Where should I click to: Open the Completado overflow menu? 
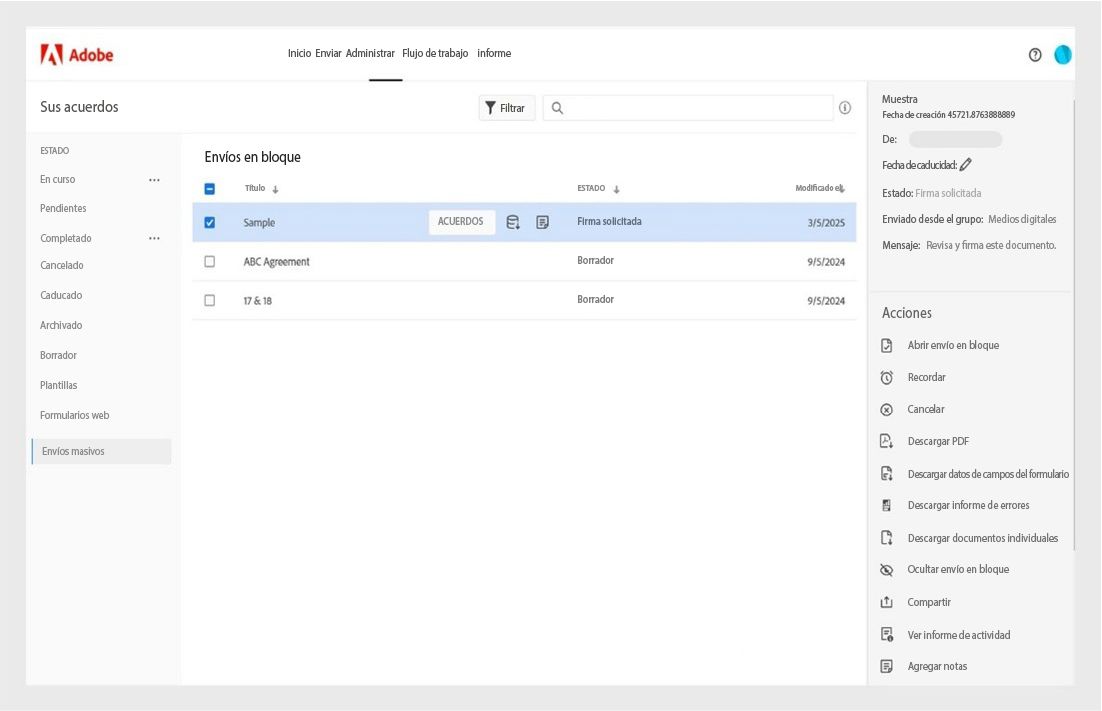155,238
